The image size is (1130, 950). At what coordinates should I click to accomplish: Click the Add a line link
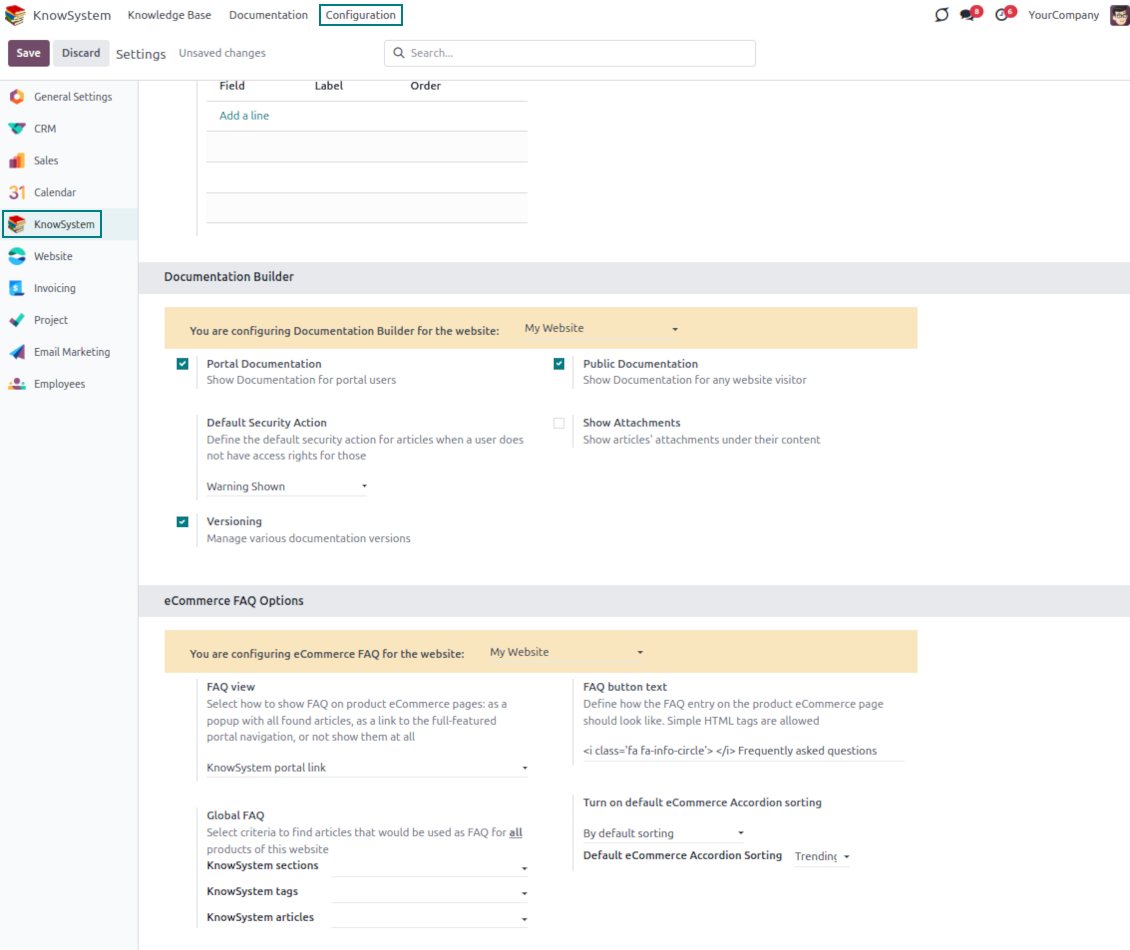244,116
